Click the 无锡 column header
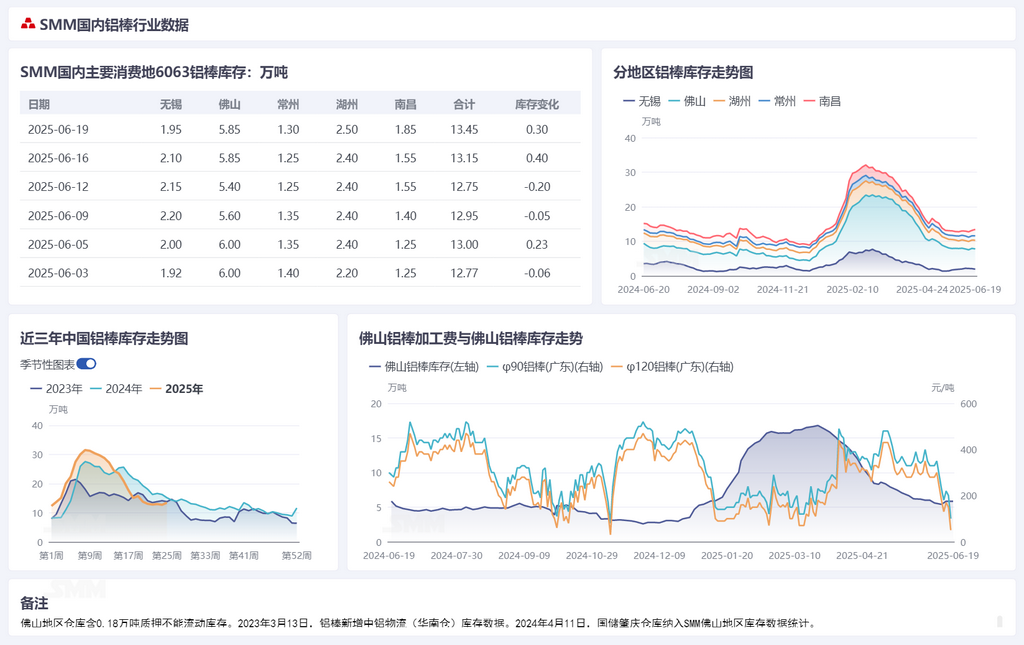1024x645 pixels. (x=171, y=104)
